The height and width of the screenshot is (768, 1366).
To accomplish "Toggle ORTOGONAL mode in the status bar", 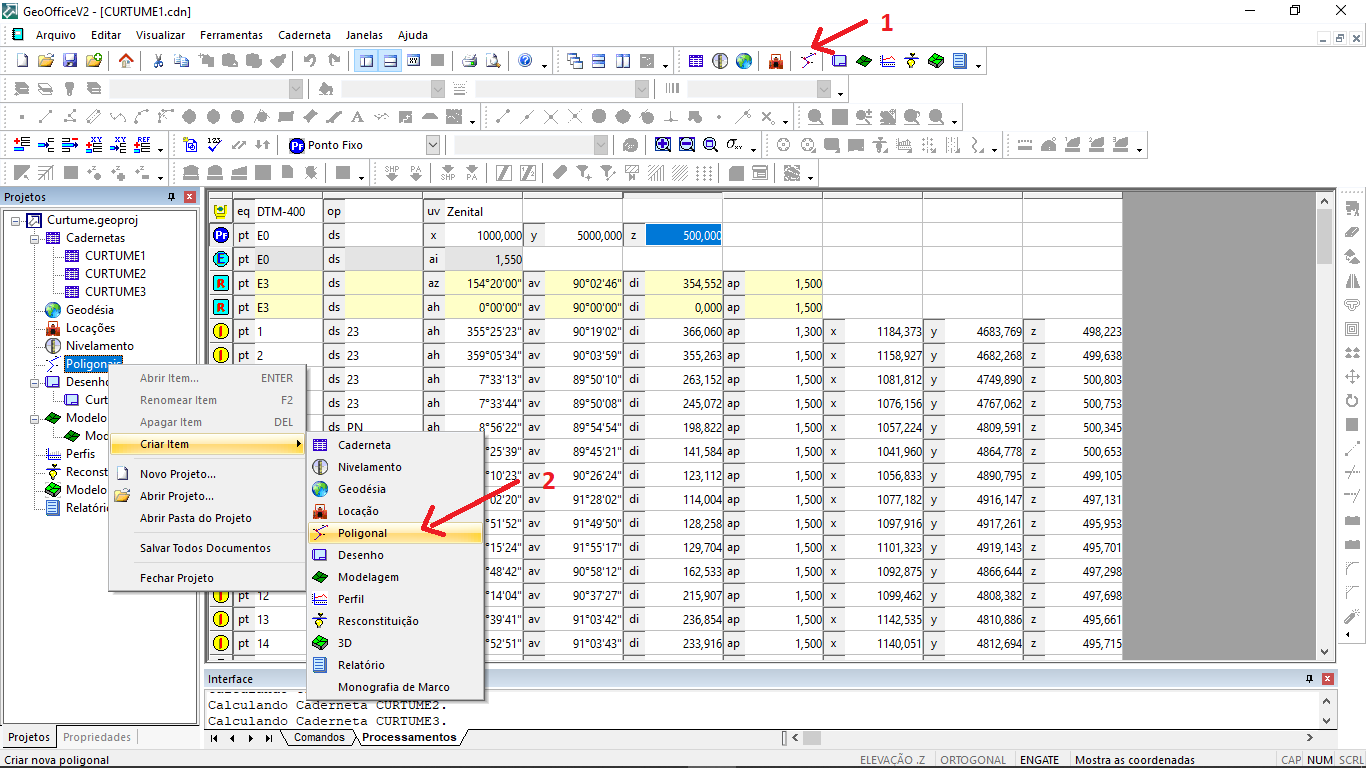I will tap(973, 760).
